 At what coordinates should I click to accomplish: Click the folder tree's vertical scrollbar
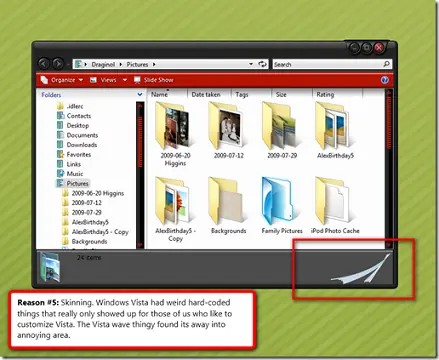pyautogui.click(x=140, y=175)
